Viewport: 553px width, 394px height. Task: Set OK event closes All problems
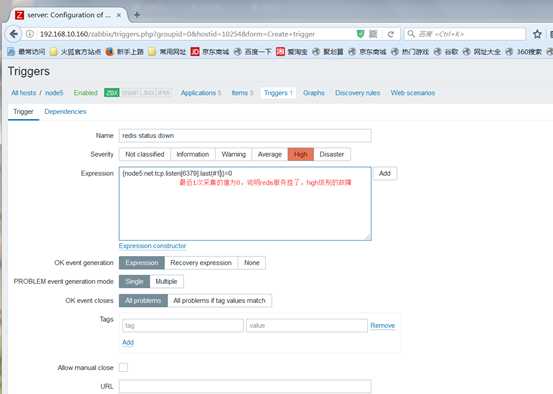(x=143, y=301)
